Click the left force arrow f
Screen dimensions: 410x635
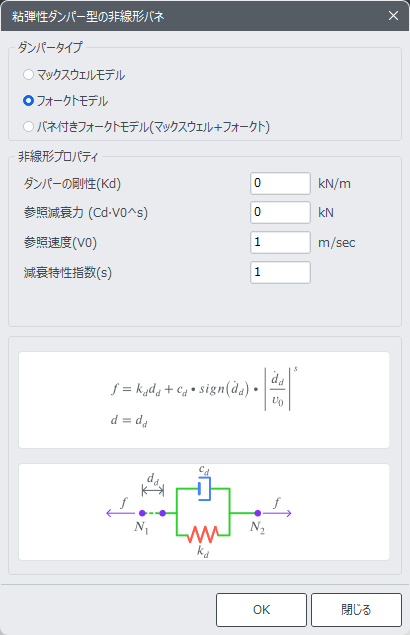[x=120, y=513]
